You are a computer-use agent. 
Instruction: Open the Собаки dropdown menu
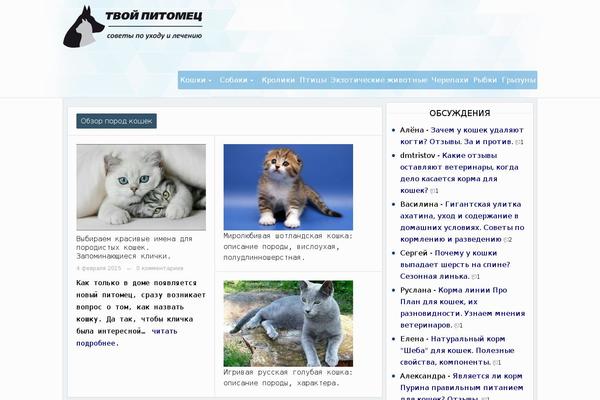(236, 80)
